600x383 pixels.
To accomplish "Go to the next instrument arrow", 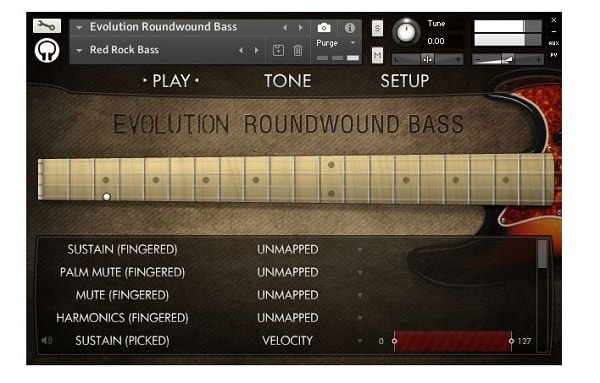I will [300, 28].
